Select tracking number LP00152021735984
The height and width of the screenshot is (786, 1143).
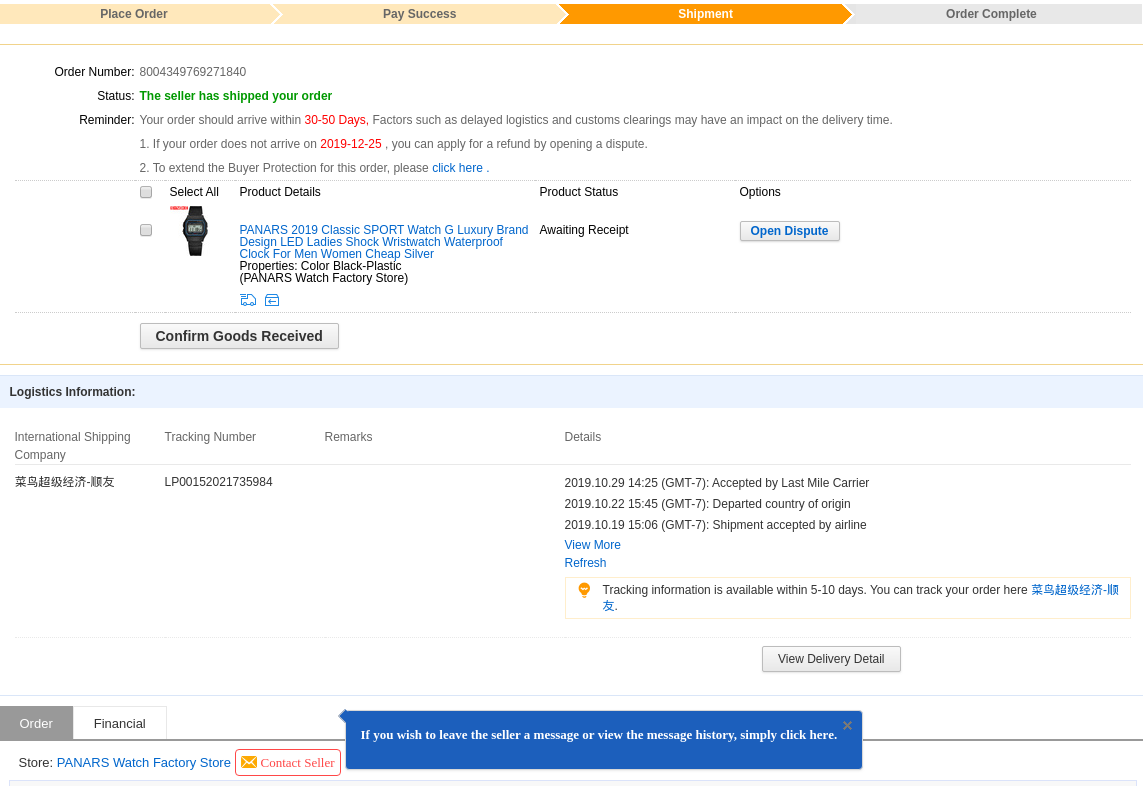click(218, 482)
